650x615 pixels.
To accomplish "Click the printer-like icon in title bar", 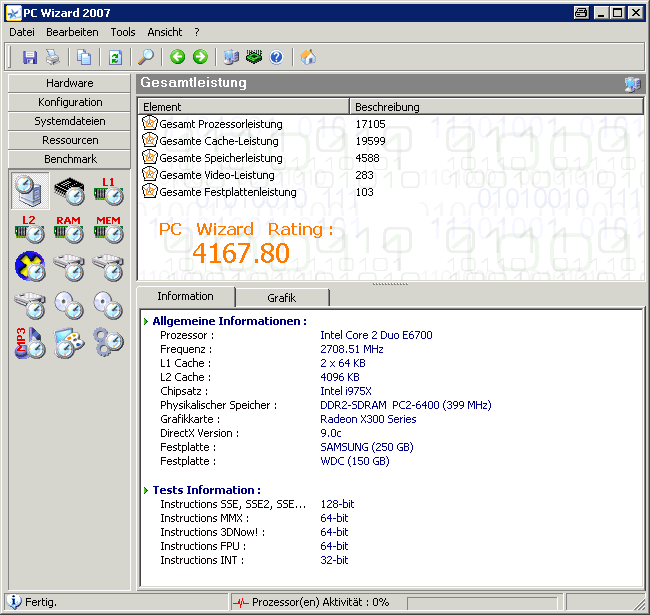I will 582,13.
